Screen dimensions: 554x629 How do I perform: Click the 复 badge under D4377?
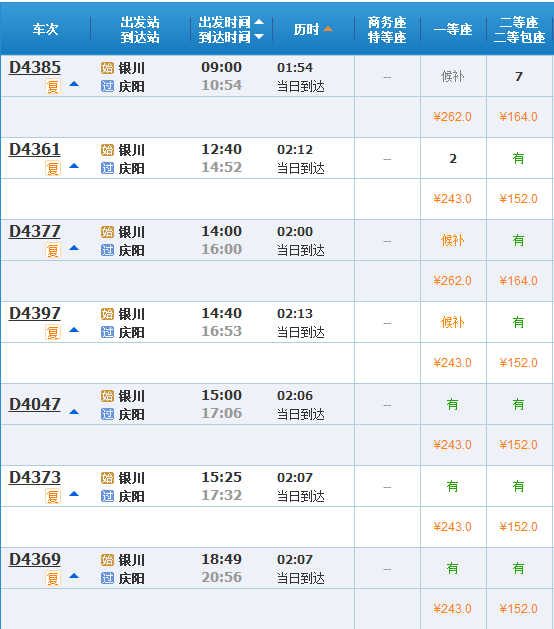point(53,250)
